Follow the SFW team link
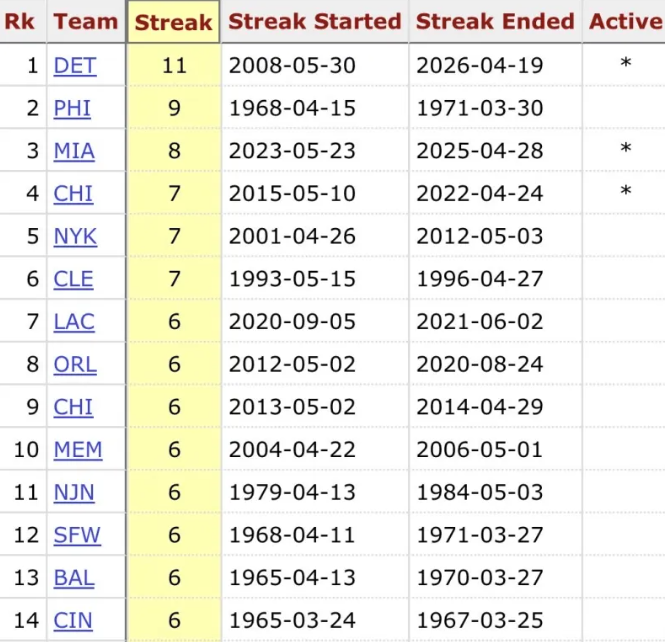 77,535
